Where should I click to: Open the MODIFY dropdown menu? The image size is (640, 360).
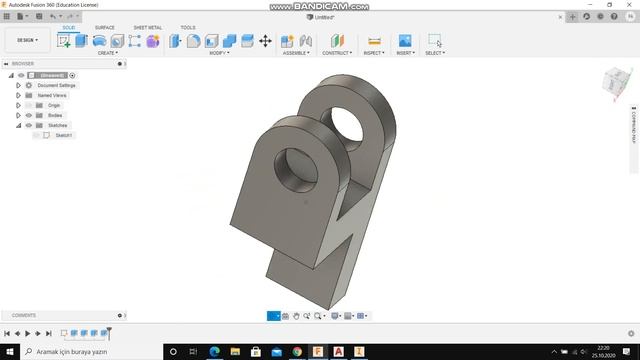(220, 53)
